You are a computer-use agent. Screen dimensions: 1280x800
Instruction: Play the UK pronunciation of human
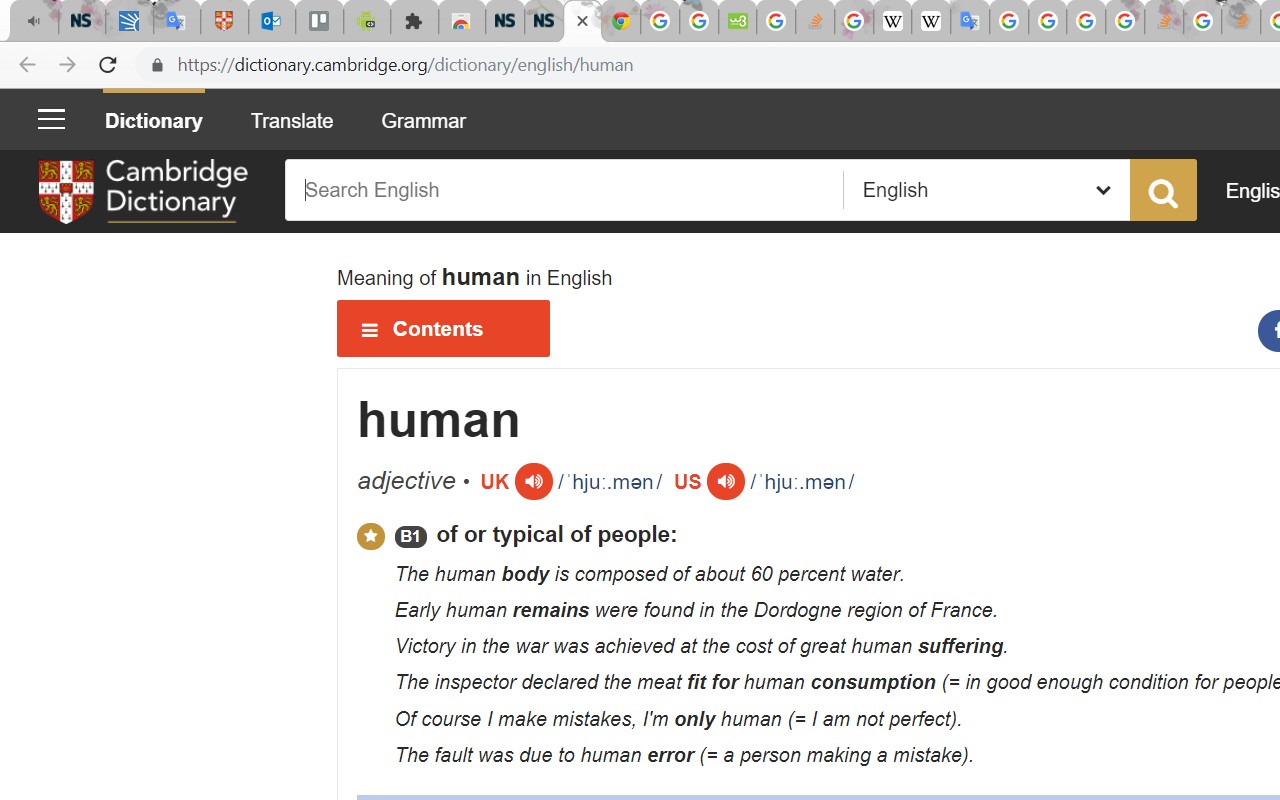(x=533, y=481)
